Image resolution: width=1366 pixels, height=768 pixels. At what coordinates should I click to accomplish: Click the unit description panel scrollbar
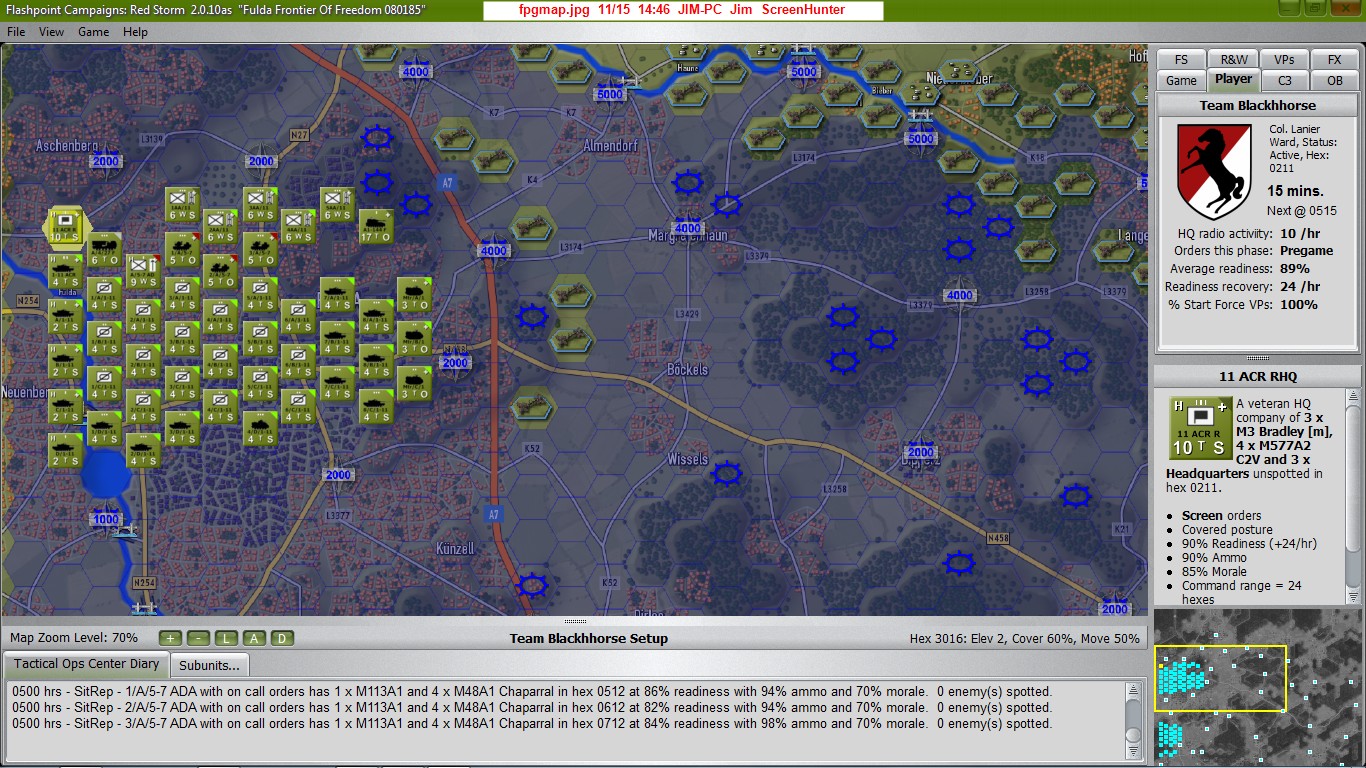pyautogui.click(x=1353, y=497)
